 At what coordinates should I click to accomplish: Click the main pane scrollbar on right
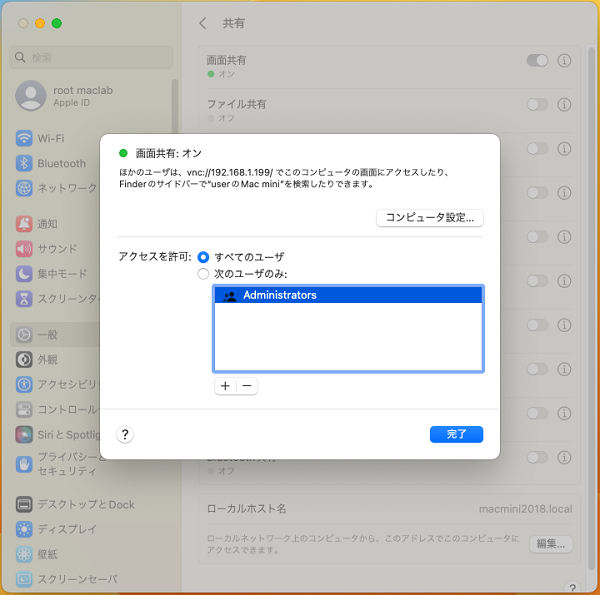tap(591, 306)
